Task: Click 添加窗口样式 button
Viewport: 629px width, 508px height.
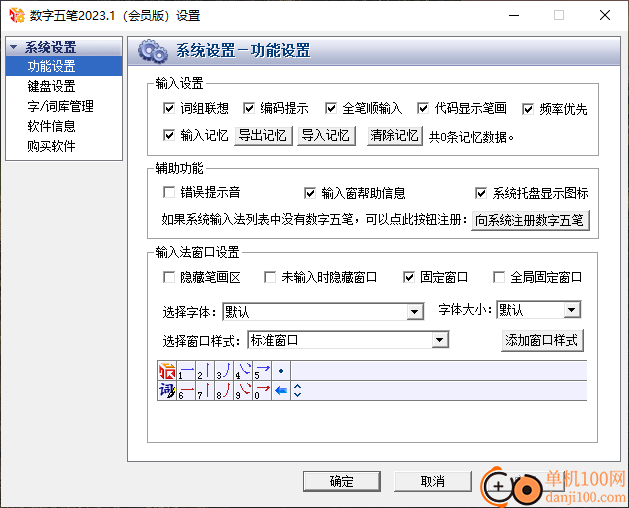Action: click(542, 340)
